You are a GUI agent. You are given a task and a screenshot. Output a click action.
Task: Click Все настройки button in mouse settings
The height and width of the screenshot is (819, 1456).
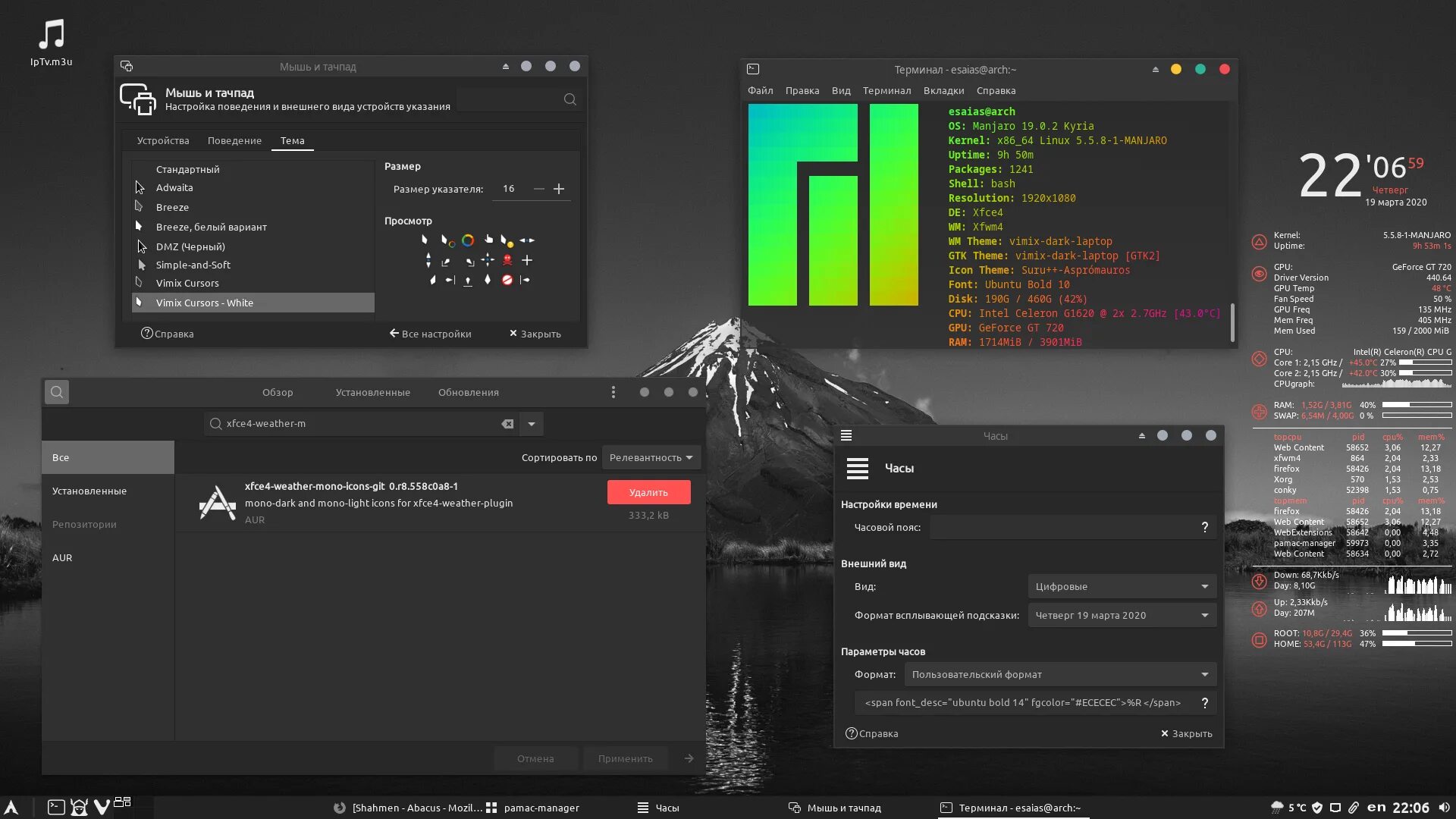point(430,334)
